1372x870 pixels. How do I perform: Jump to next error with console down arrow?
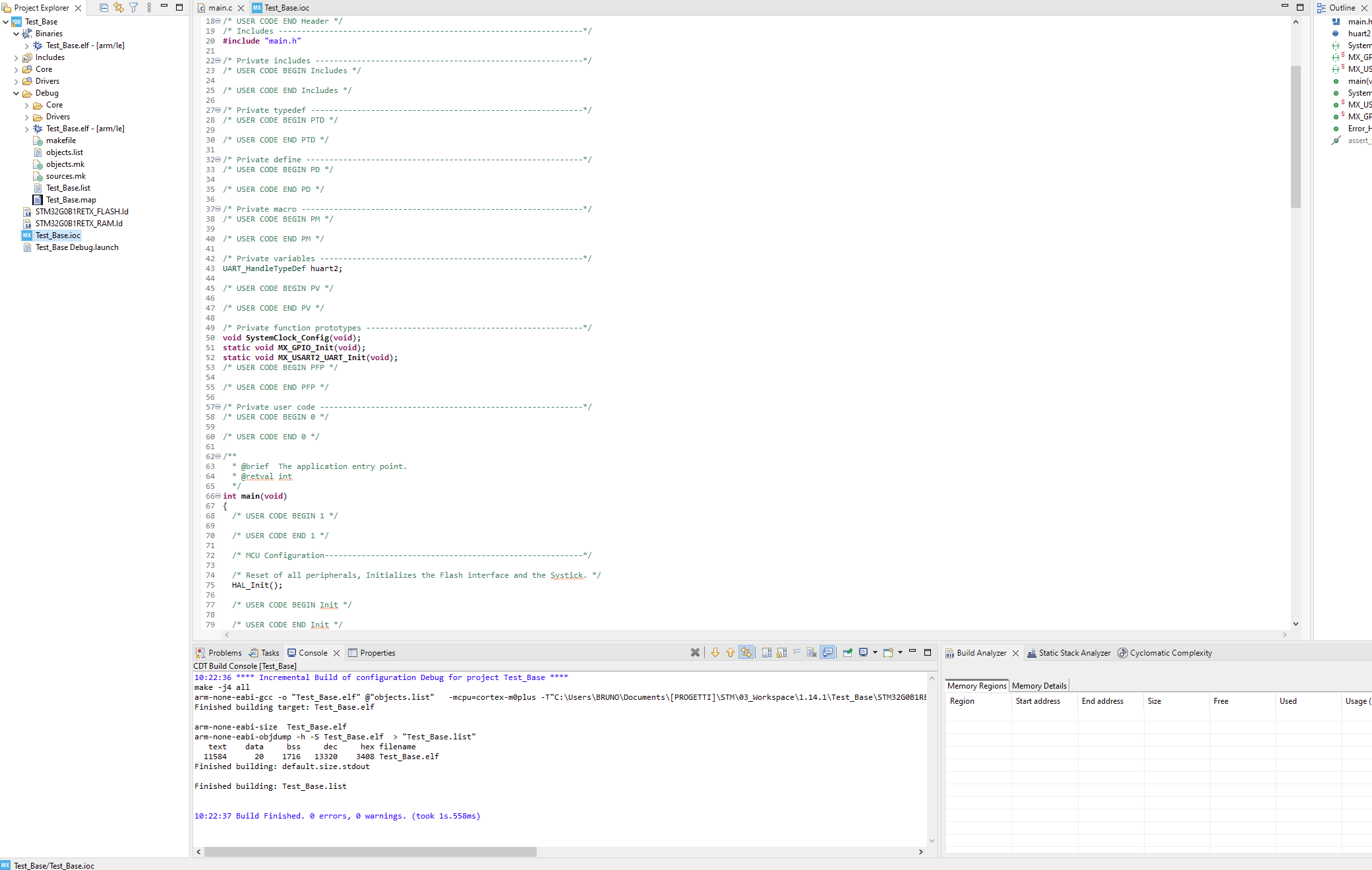tap(715, 652)
